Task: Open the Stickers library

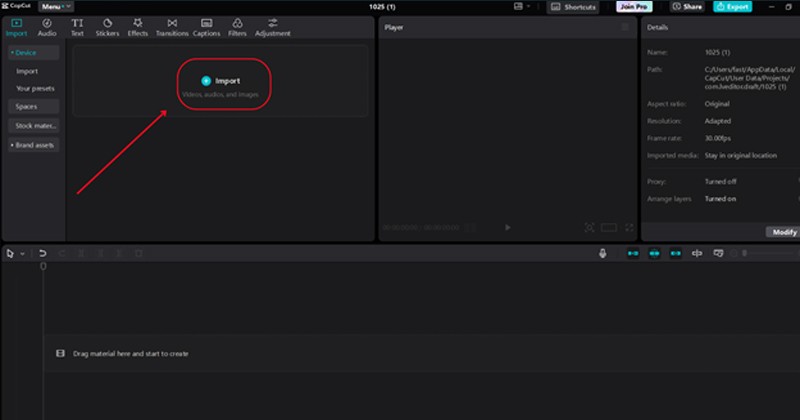Action: coord(107,27)
